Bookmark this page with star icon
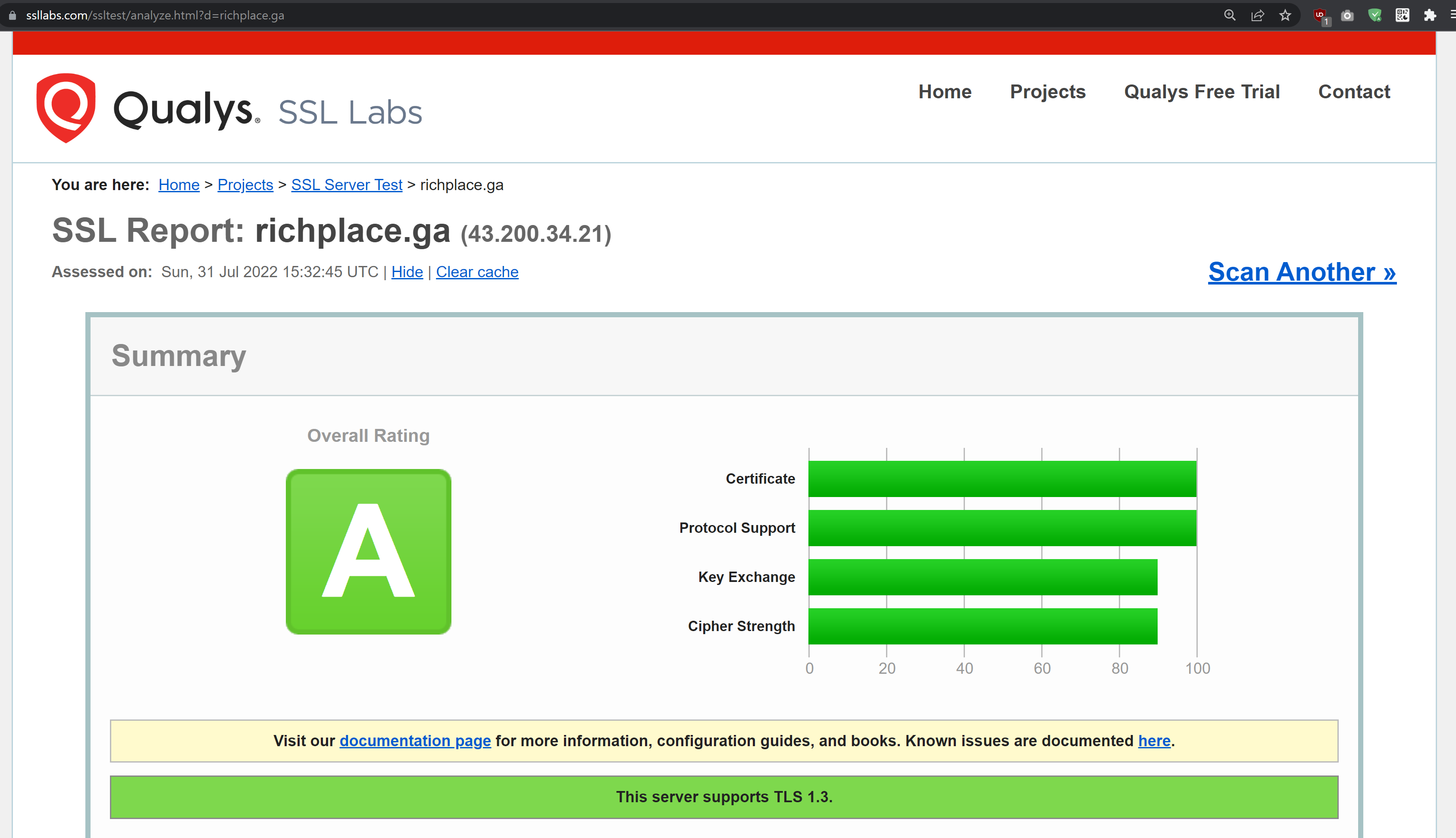Image resolution: width=1456 pixels, height=838 pixels. point(1285,16)
